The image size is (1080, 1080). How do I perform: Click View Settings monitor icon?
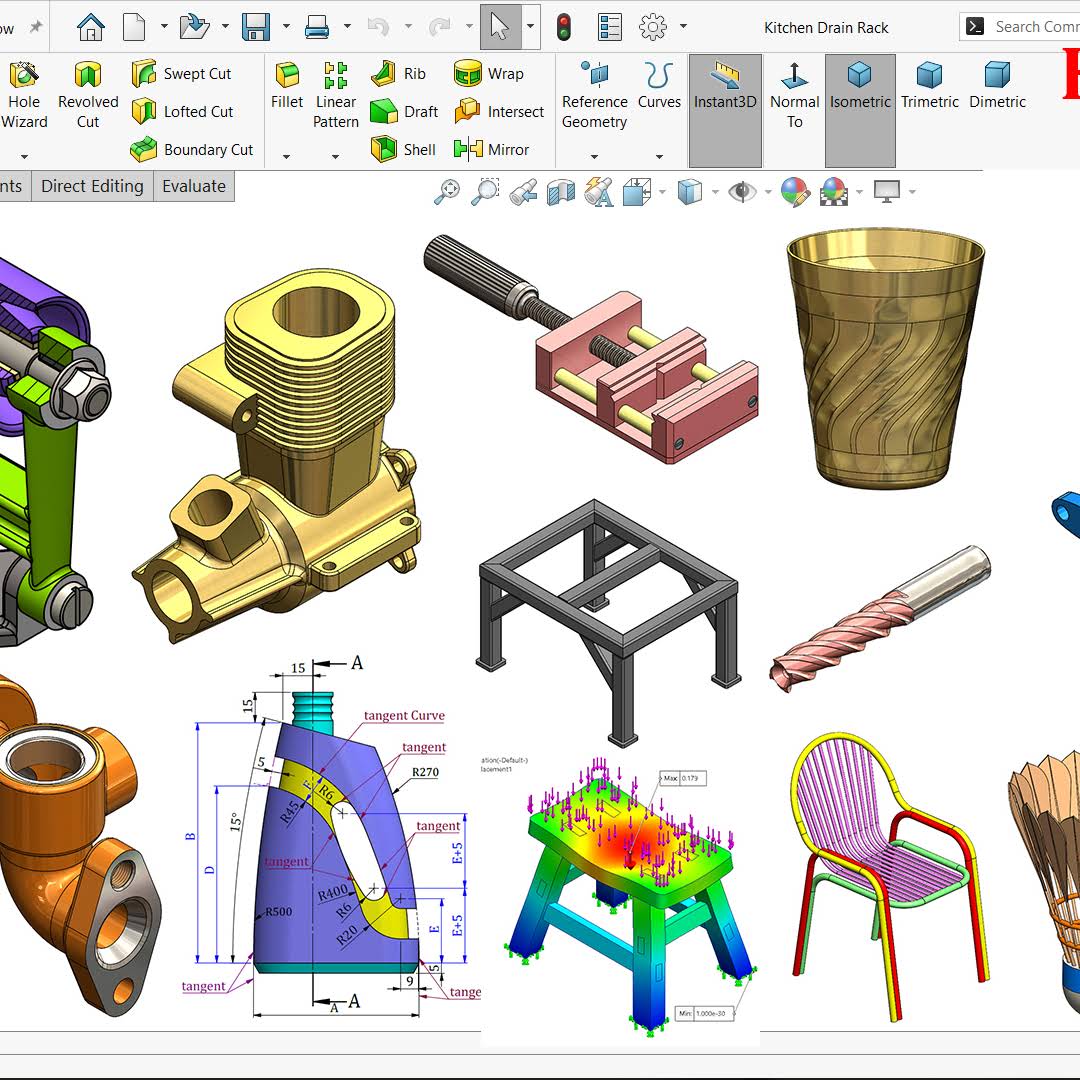pyautogui.click(x=886, y=191)
